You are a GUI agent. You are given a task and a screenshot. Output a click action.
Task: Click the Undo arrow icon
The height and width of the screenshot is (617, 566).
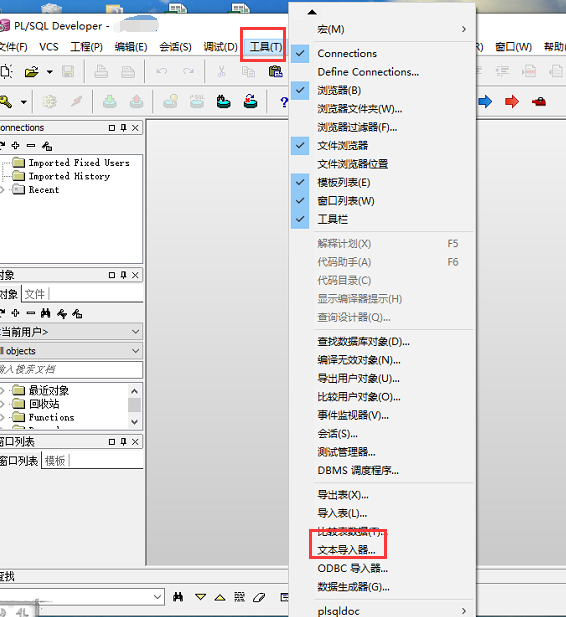pos(161,72)
